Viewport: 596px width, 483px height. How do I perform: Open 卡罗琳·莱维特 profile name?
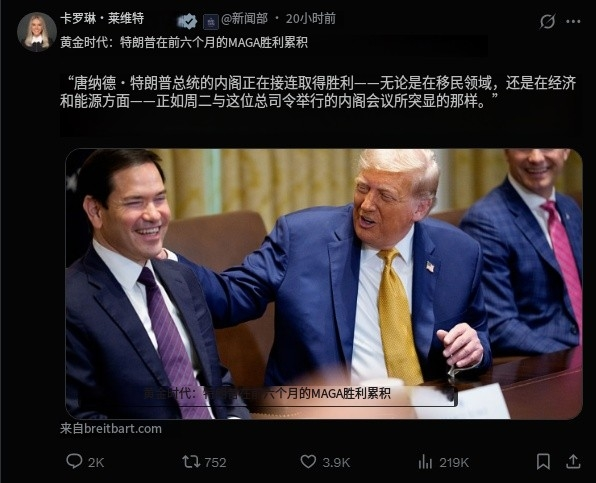coord(102,18)
